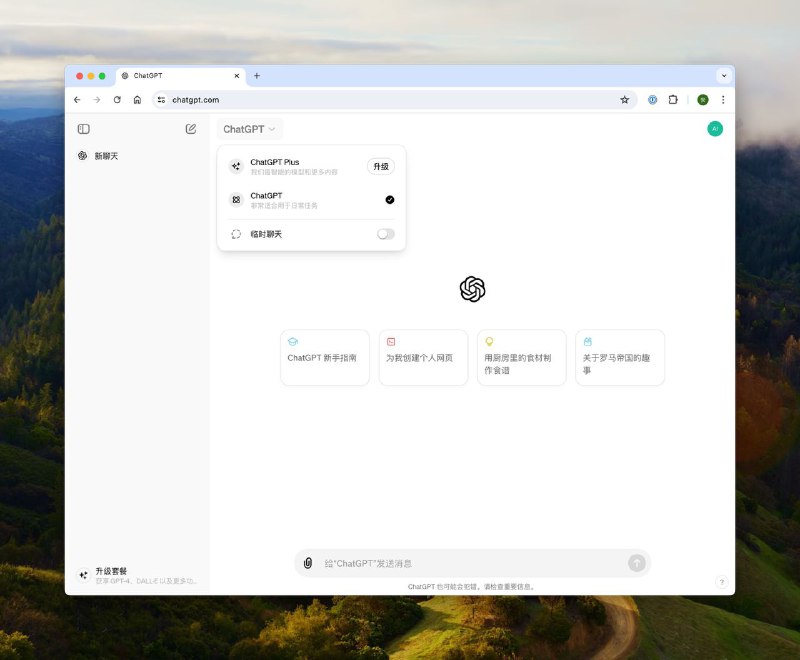Image resolution: width=800 pixels, height=660 pixels.
Task: Click the blue icon on Roman Empire card
Action: [588, 342]
